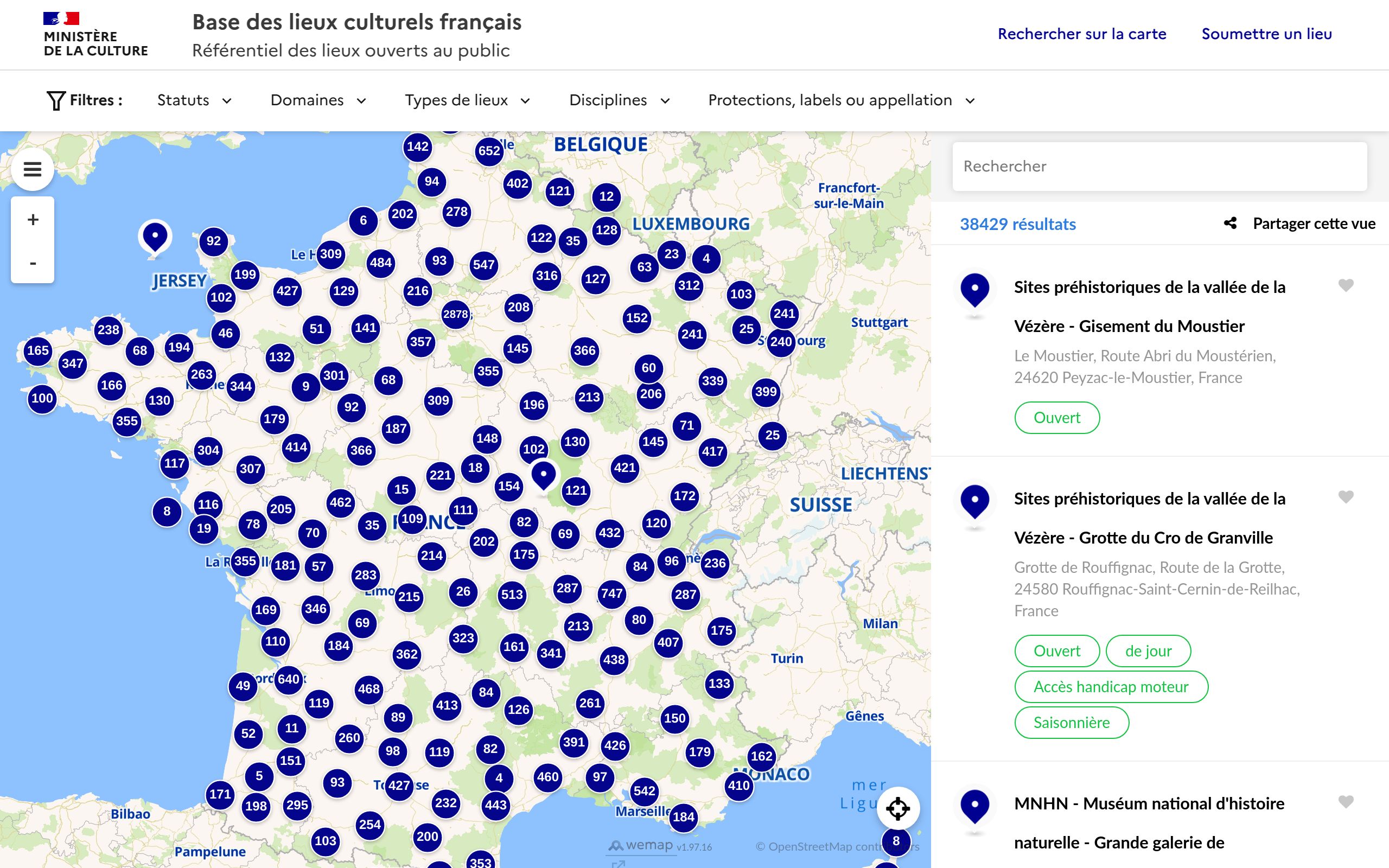Favorite the MNHN Muséum result
The height and width of the screenshot is (868, 1389).
coord(1346,801)
